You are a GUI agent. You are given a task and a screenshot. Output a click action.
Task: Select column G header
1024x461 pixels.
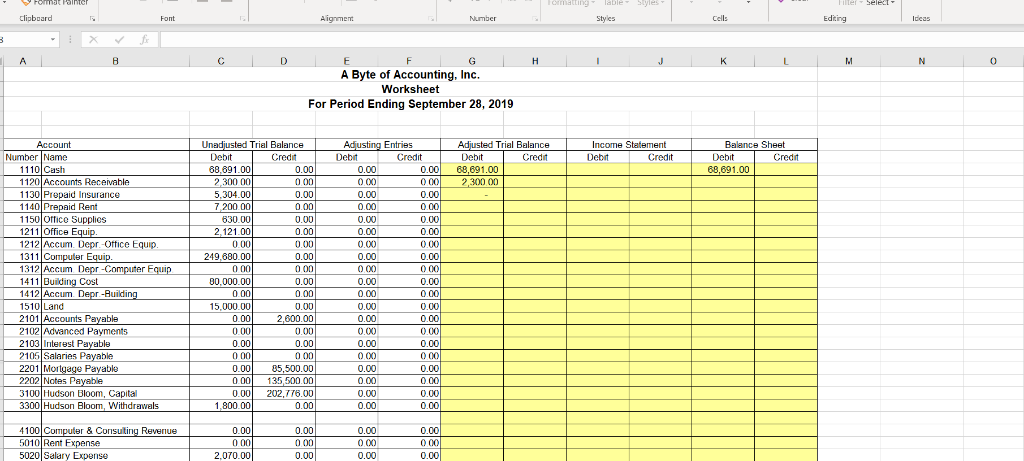[472, 61]
